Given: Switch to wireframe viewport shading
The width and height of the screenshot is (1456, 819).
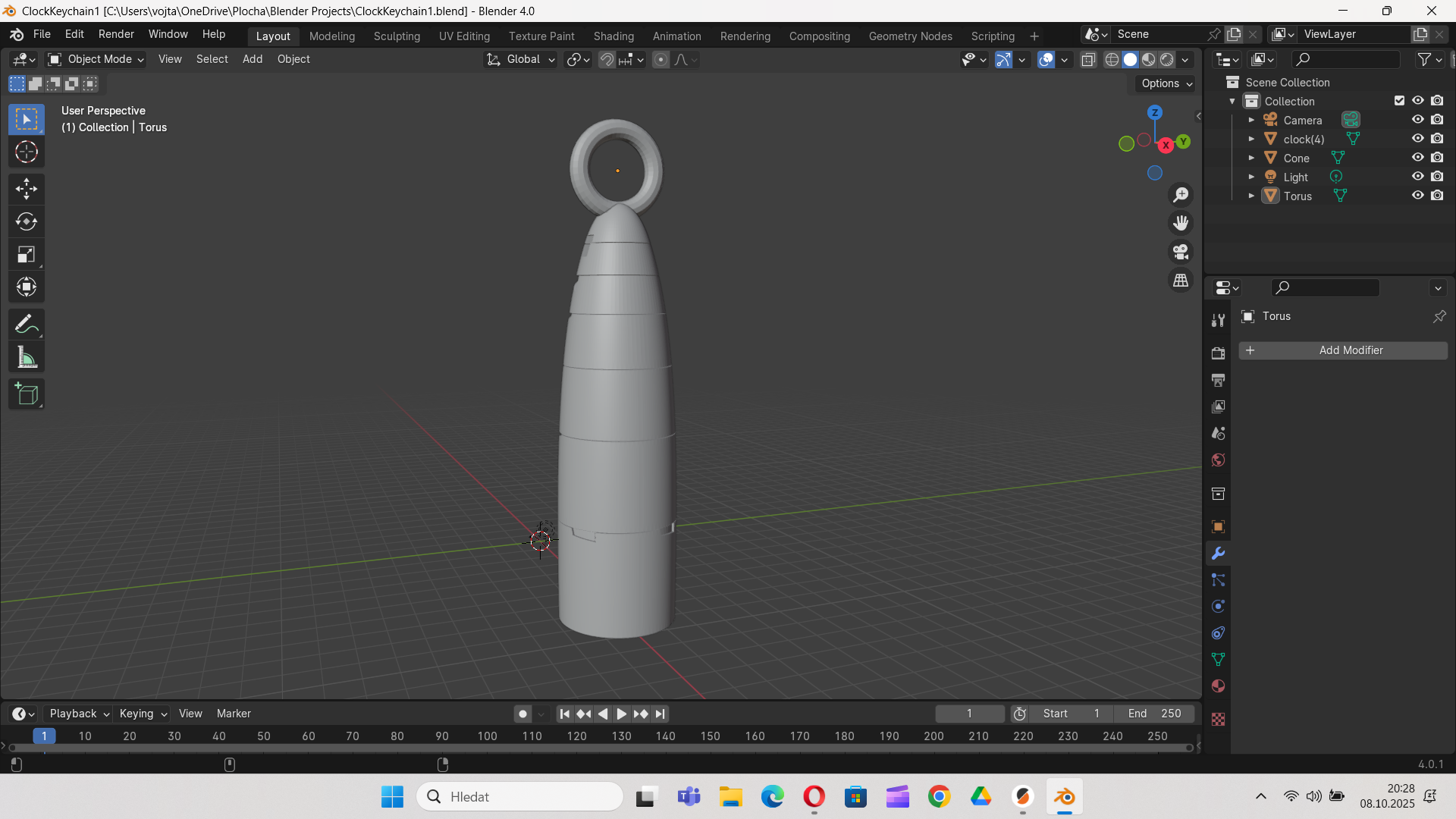Looking at the screenshot, I should [1112, 60].
